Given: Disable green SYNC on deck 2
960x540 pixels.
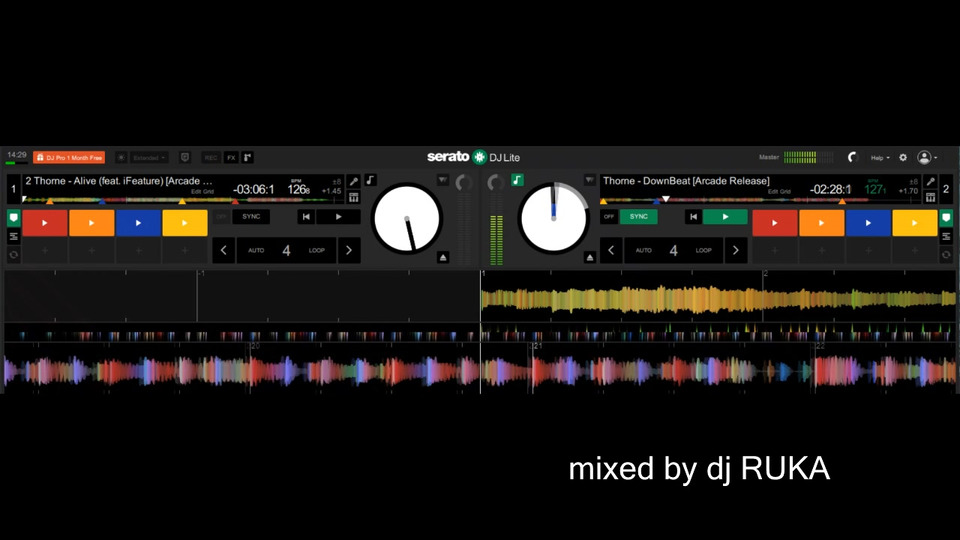Looking at the screenshot, I should [639, 217].
